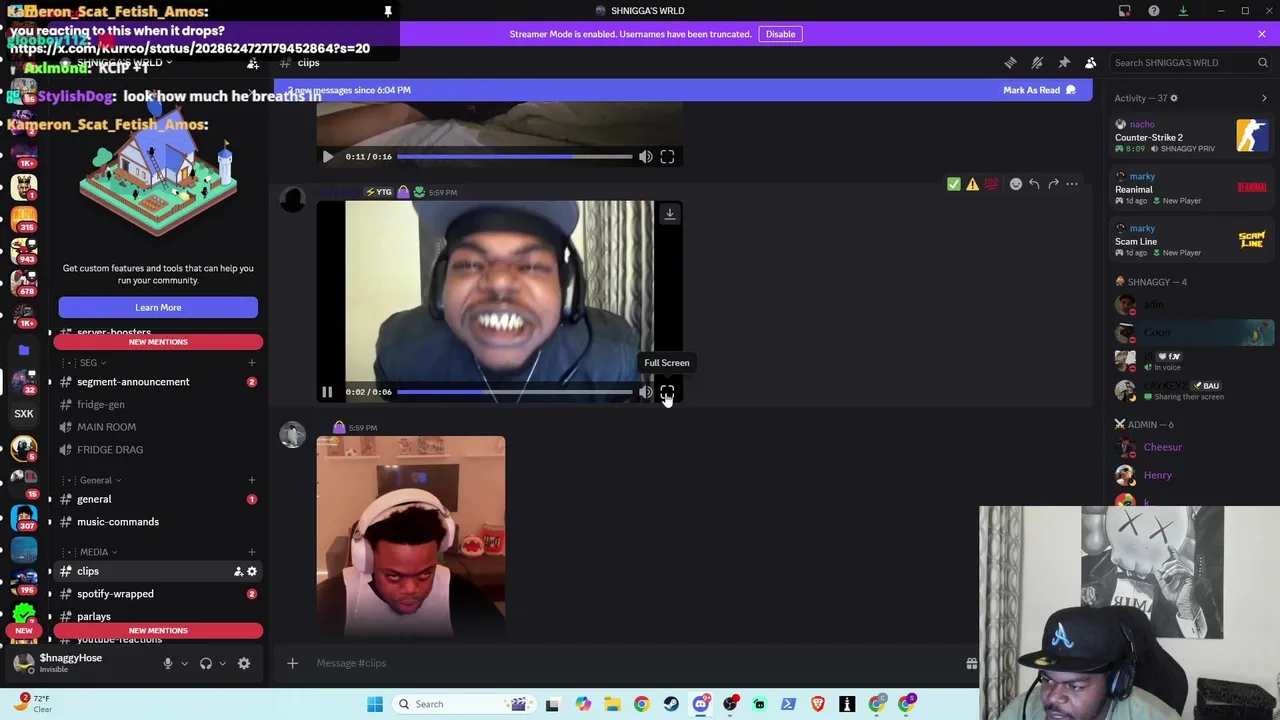The height and width of the screenshot is (720, 1280).
Task: Open the attachment plus button
Action: pos(292,663)
